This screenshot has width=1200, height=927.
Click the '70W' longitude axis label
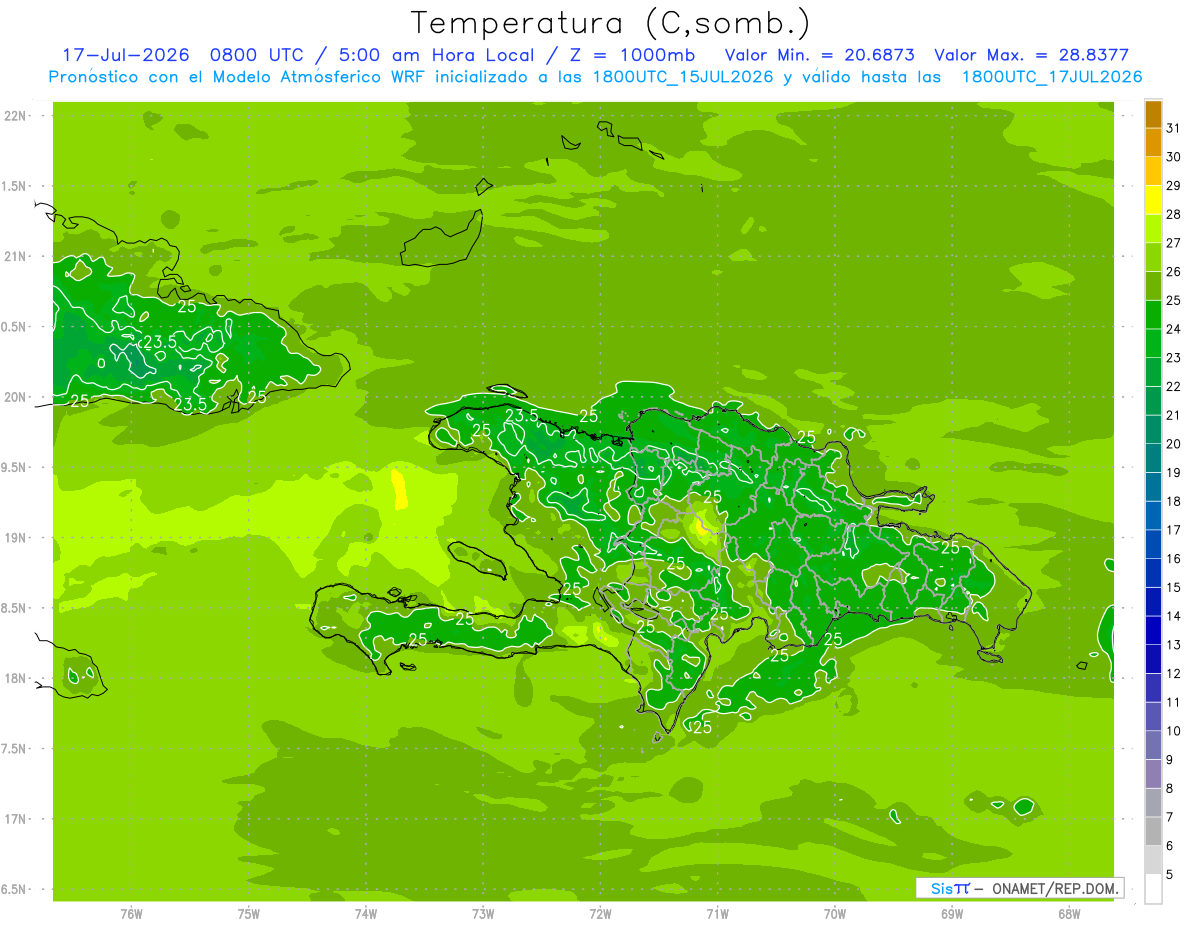click(x=835, y=914)
